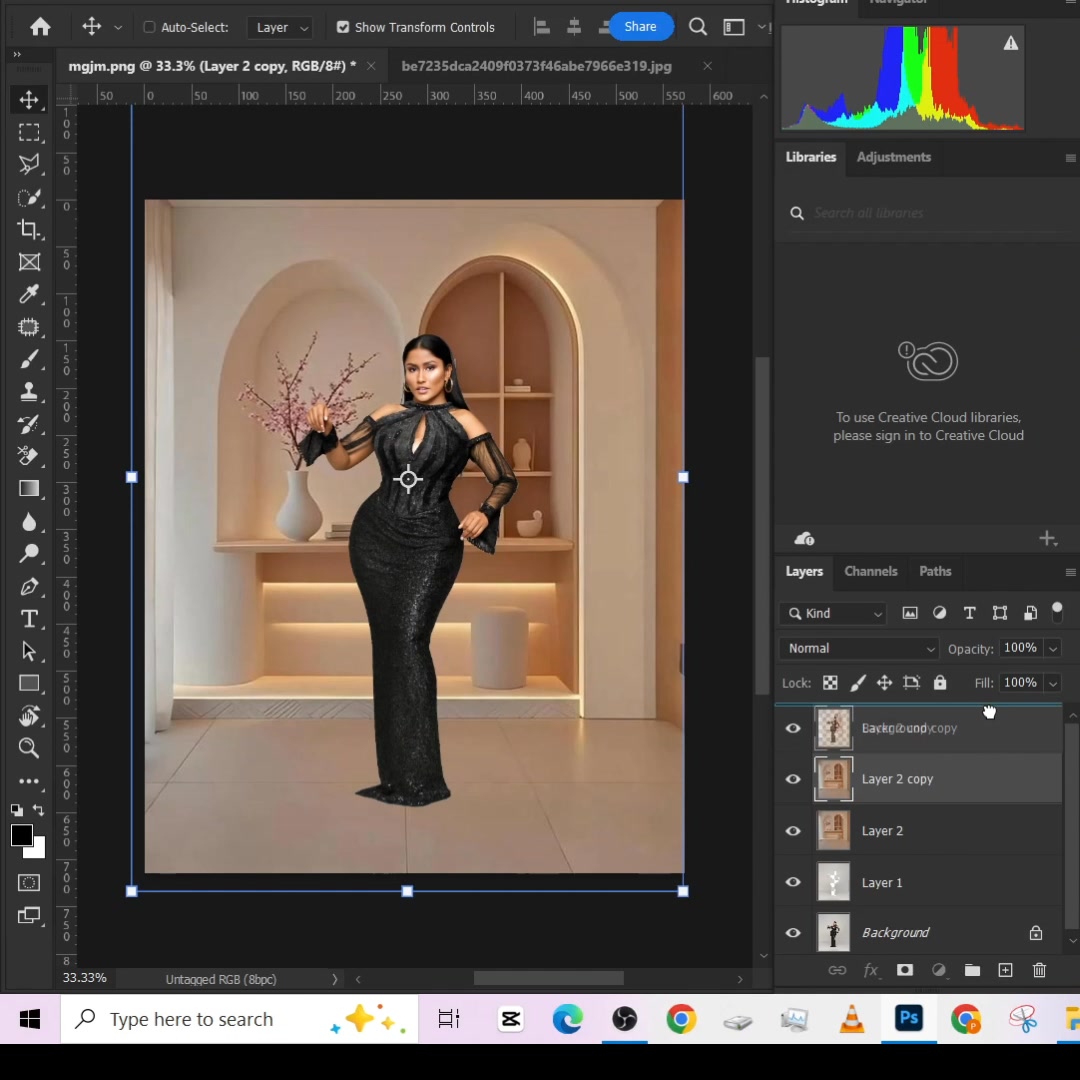The height and width of the screenshot is (1080, 1080).
Task: Select the Blur tool
Action: click(x=29, y=522)
